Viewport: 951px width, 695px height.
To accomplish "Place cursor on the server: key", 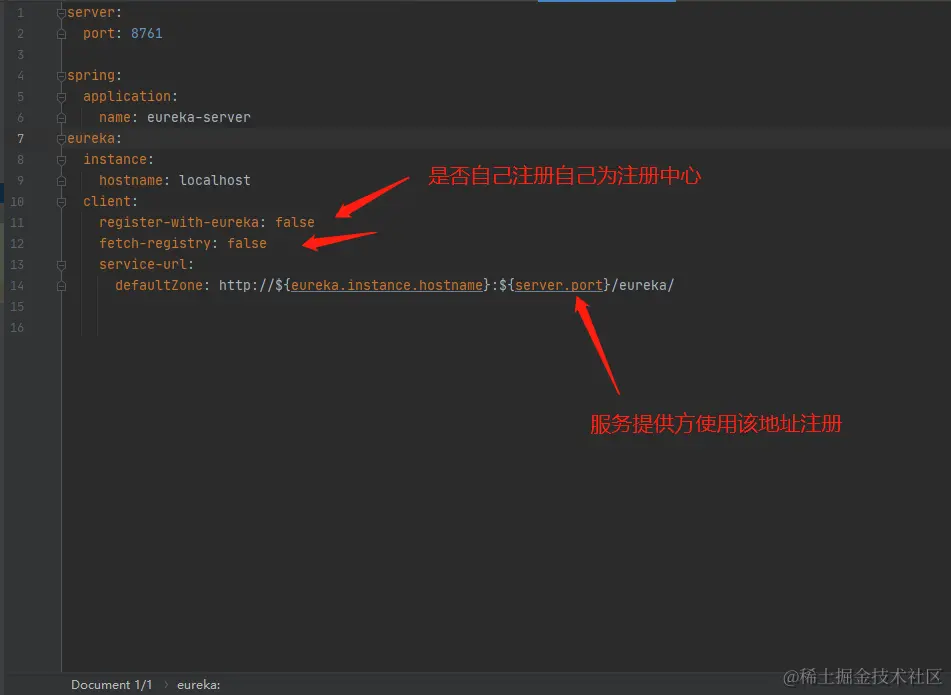I will (x=94, y=13).
